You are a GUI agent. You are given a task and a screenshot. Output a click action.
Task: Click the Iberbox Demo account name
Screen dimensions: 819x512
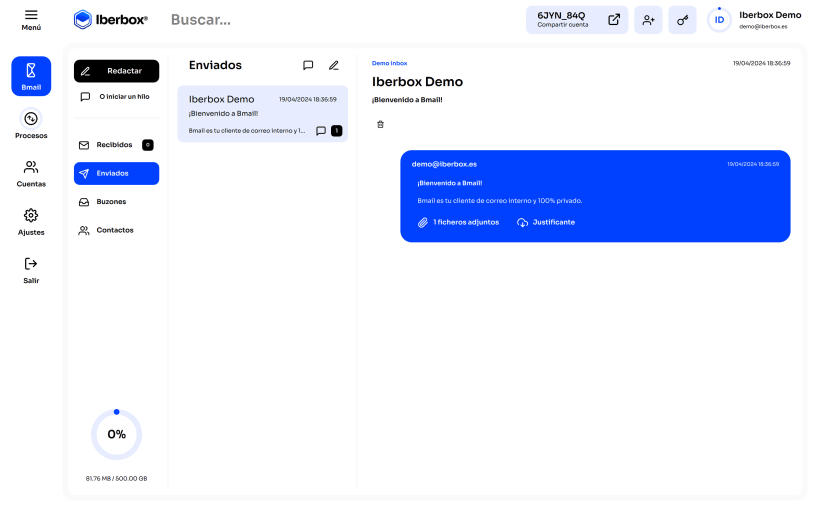point(770,15)
